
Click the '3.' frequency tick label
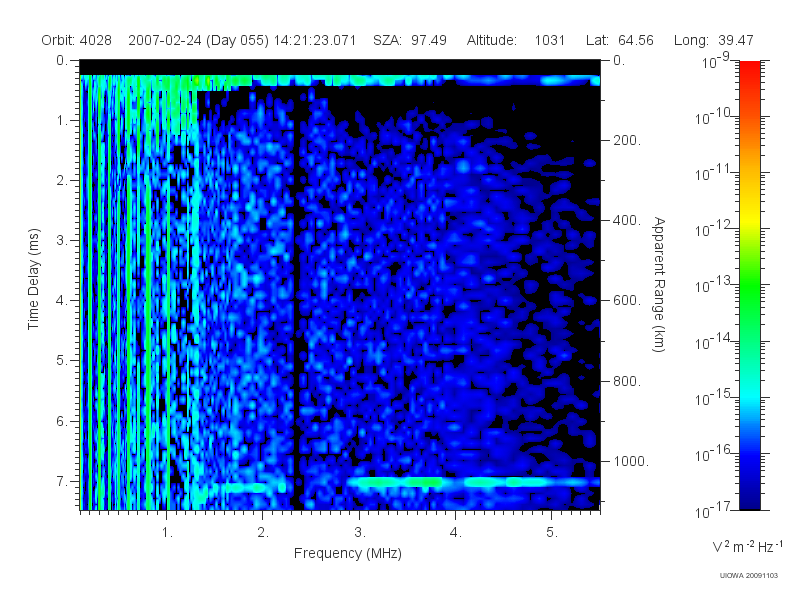[360, 533]
